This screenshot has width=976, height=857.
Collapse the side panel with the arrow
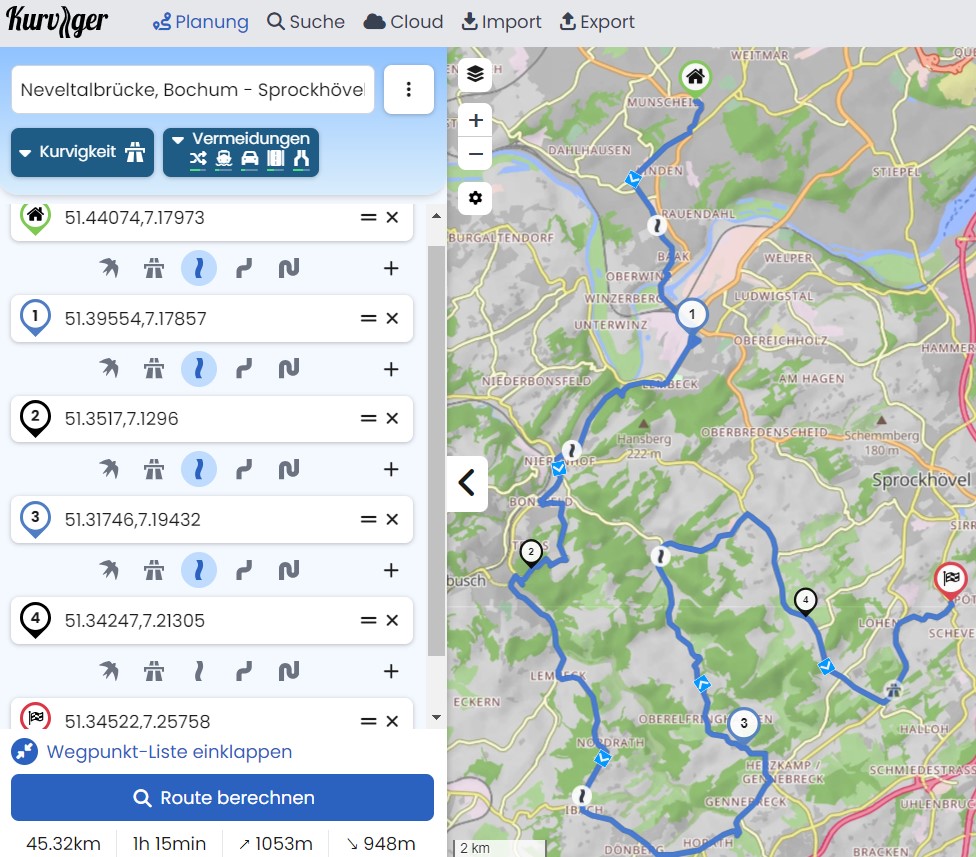466,484
